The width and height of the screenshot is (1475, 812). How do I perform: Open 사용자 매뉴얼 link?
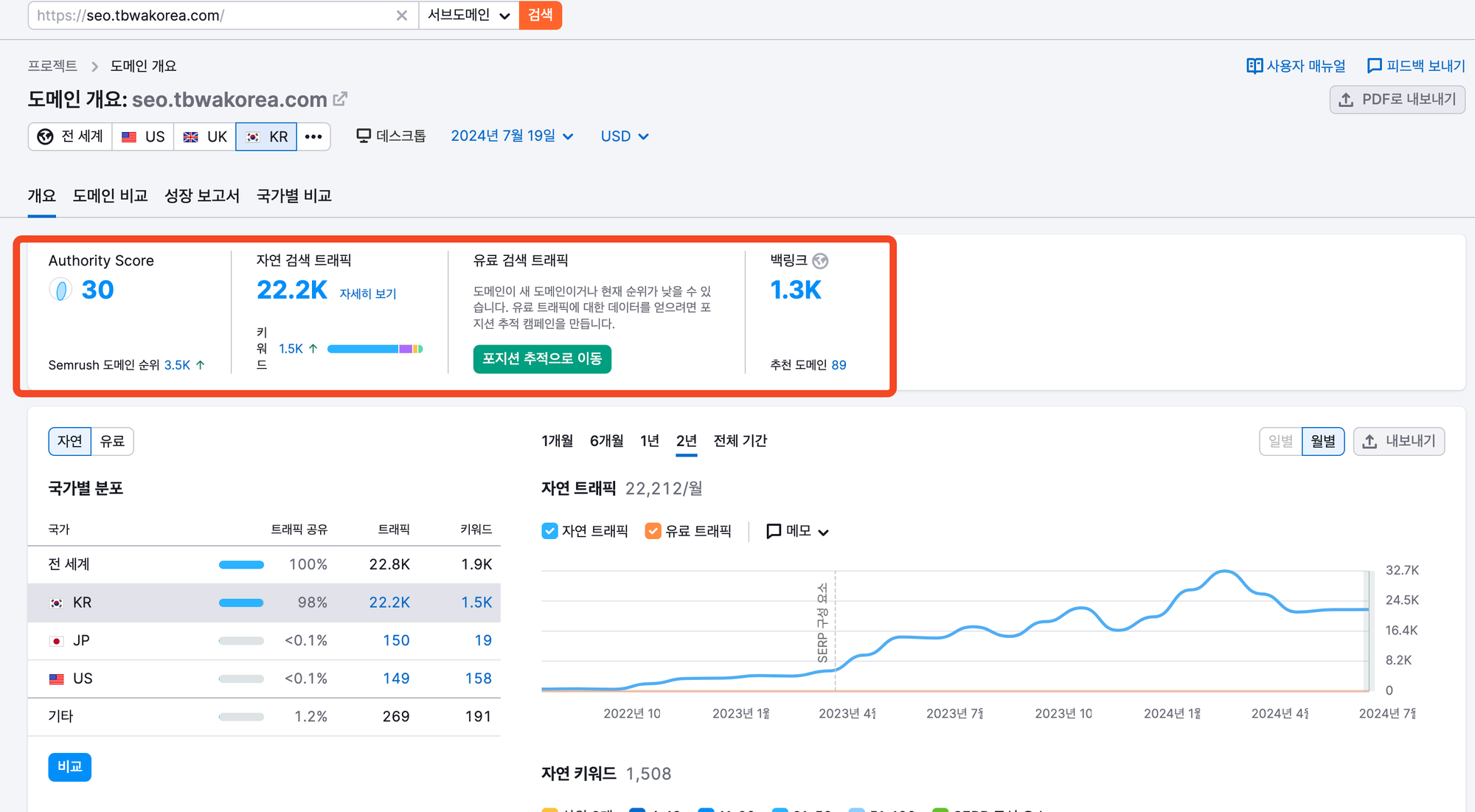point(1297,66)
